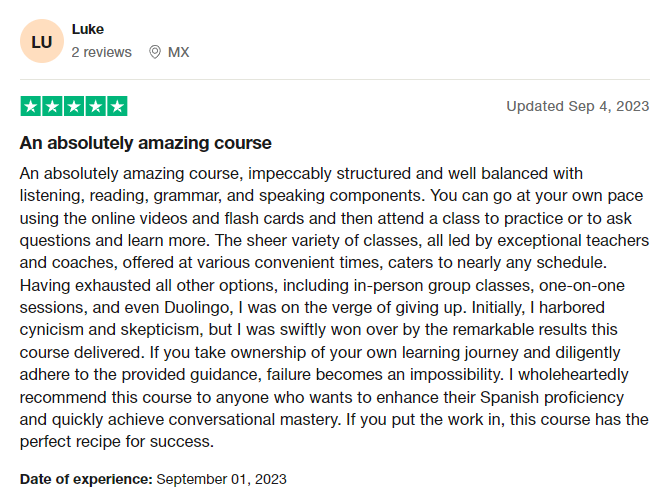Click the location pin icon

pyautogui.click(x=154, y=52)
